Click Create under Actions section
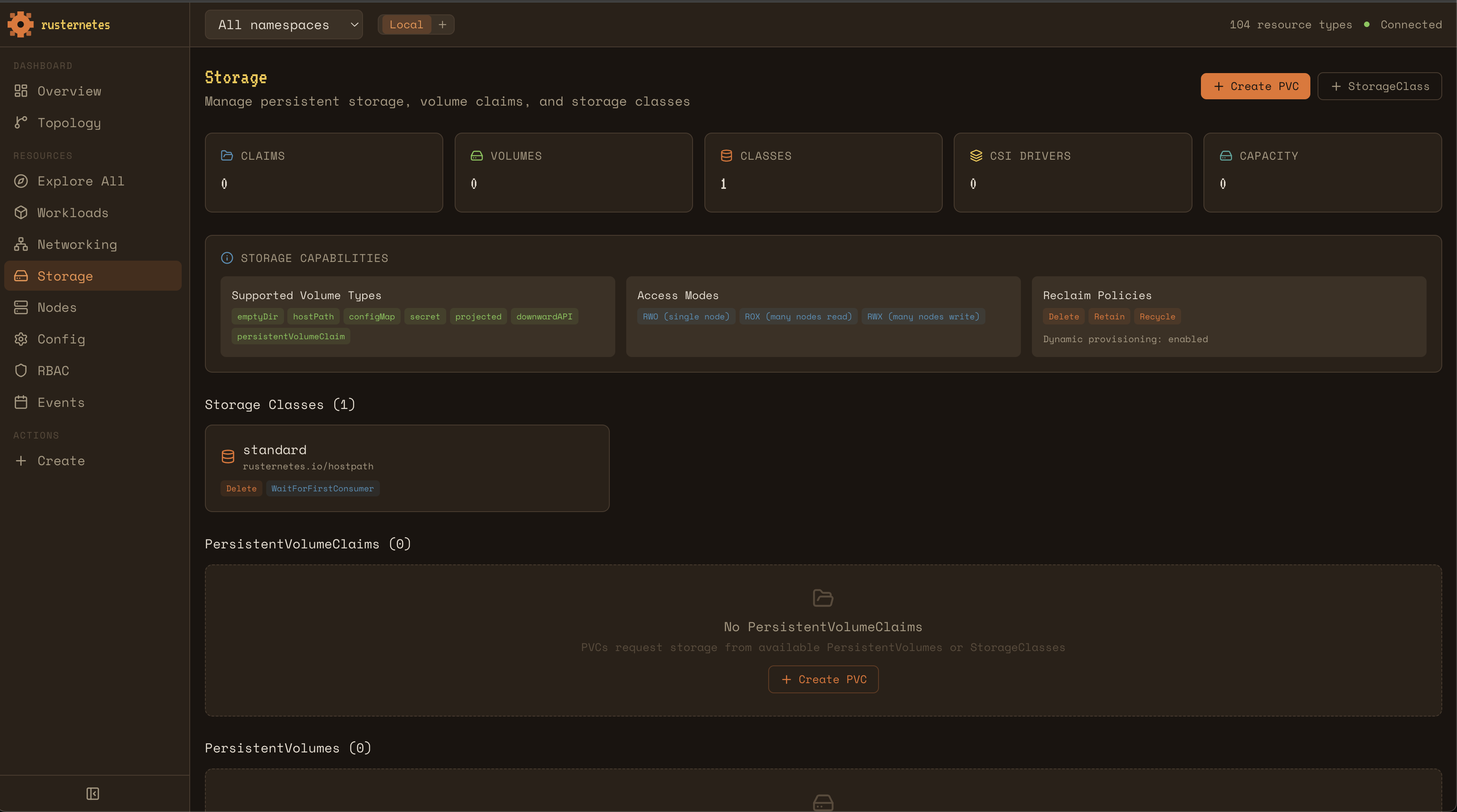1457x812 pixels. [x=60, y=461]
